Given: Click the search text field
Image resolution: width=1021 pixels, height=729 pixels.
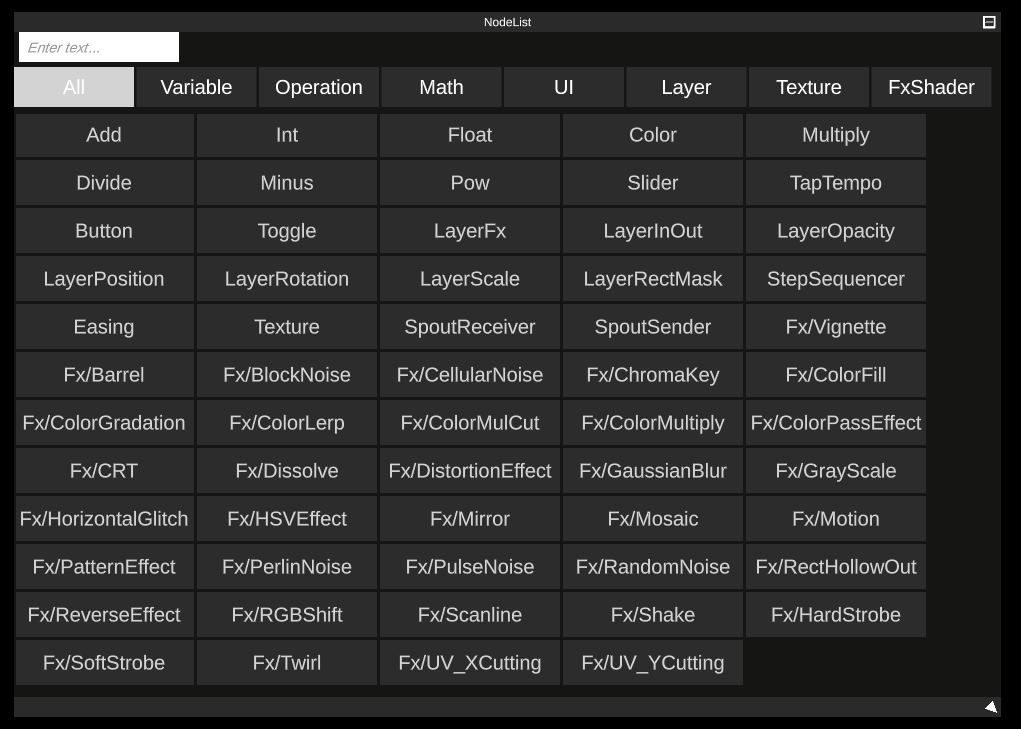Looking at the screenshot, I should pos(98,47).
